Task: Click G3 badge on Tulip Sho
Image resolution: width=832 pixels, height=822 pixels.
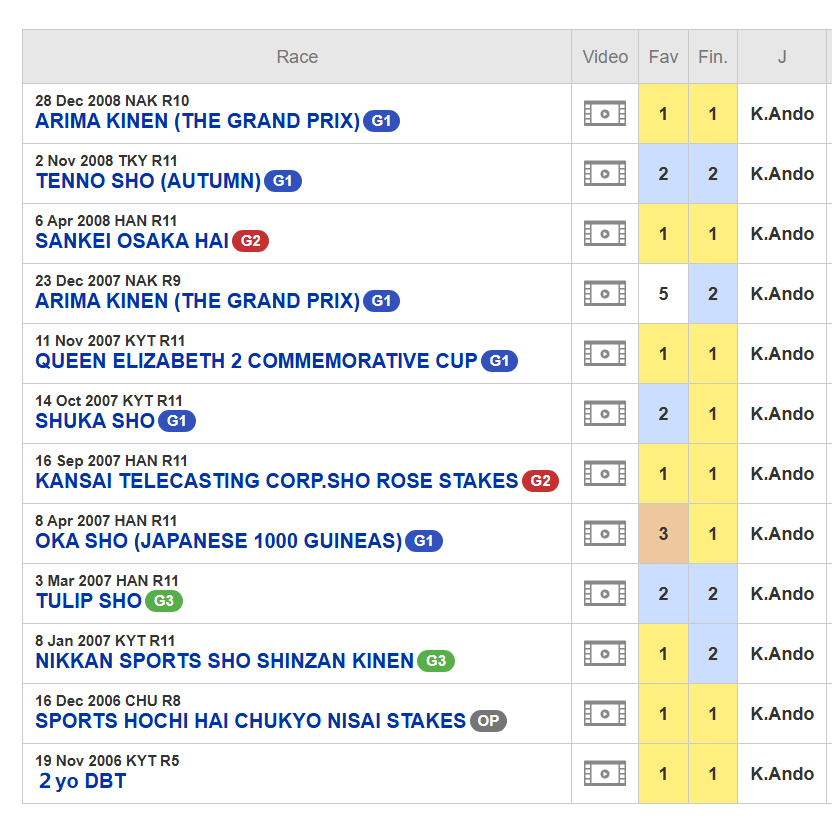Action: [164, 601]
